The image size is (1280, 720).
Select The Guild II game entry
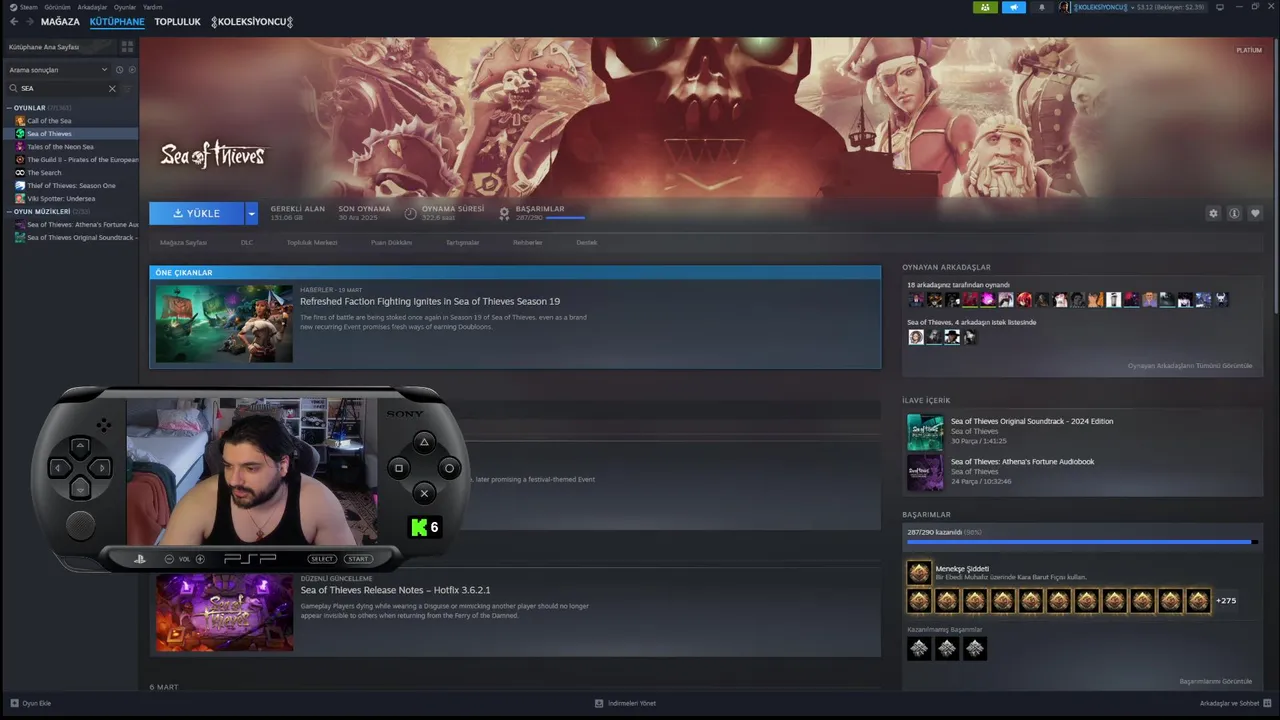click(82, 160)
